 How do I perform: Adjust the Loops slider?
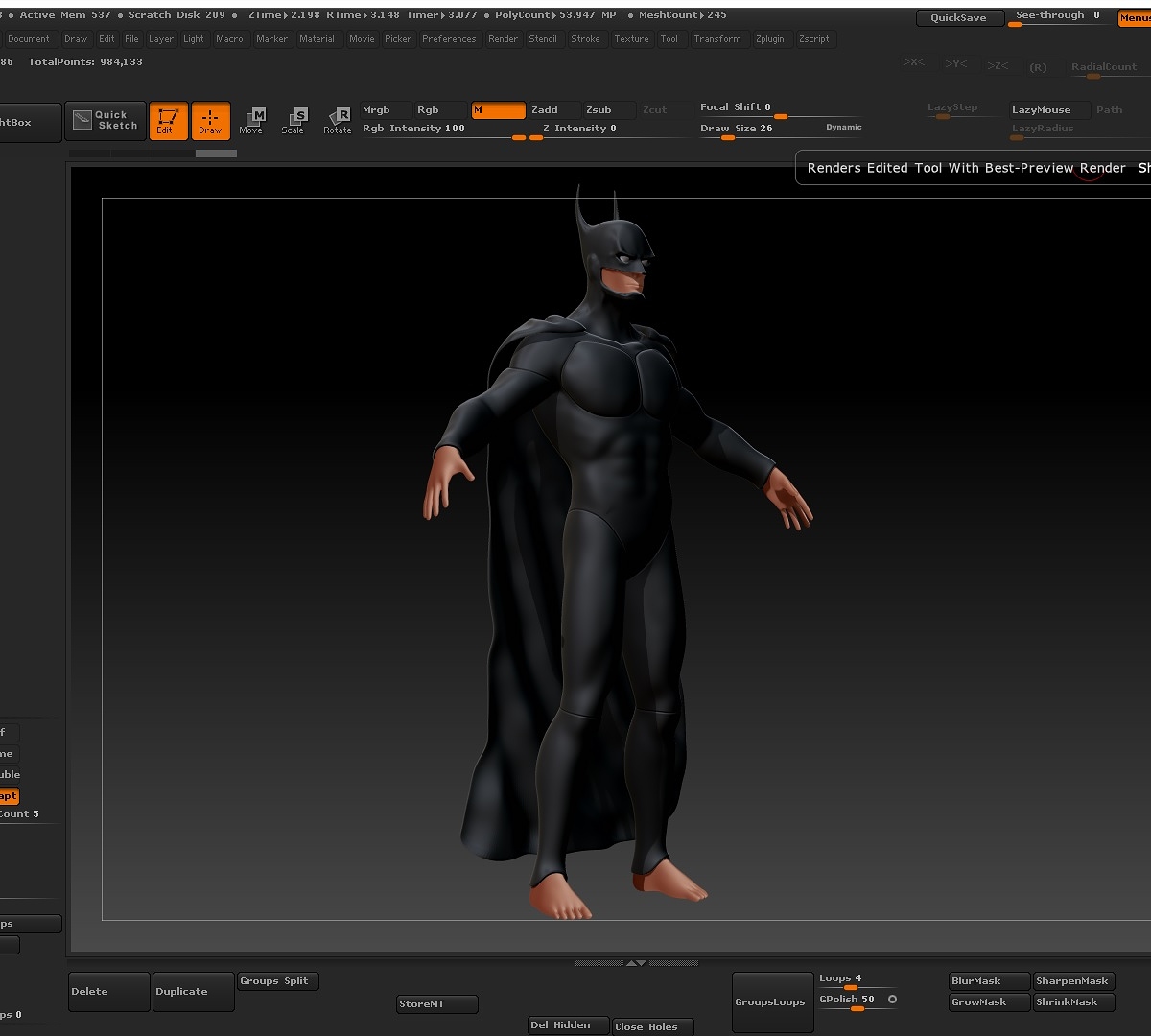(857, 981)
